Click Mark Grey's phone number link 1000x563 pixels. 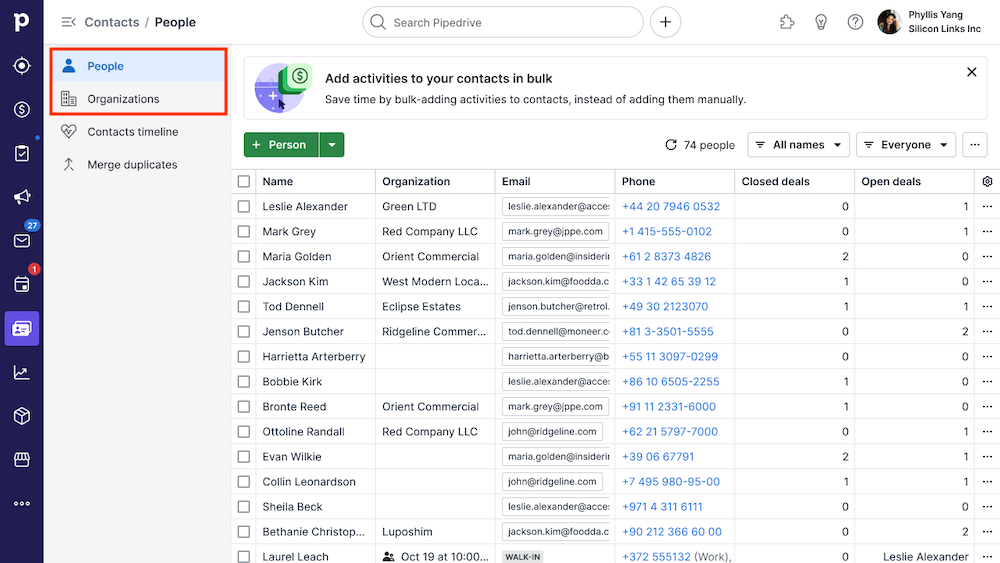click(666, 232)
